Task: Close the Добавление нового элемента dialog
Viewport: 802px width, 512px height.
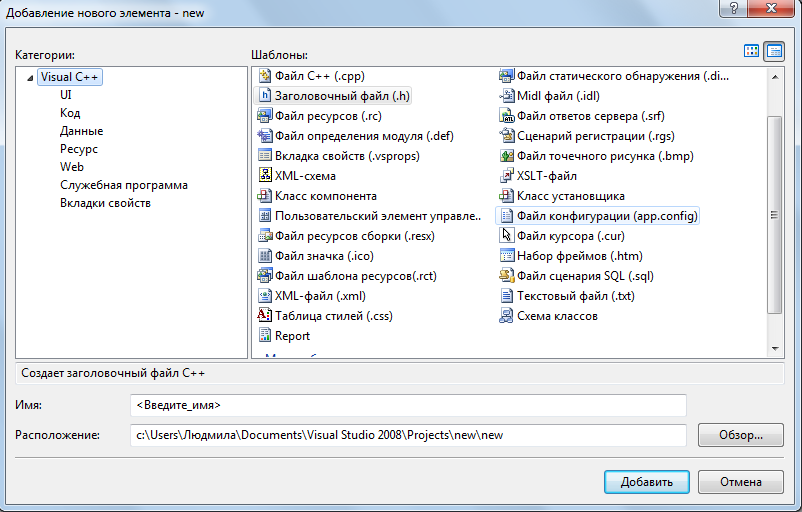Action: pyautogui.click(x=772, y=8)
